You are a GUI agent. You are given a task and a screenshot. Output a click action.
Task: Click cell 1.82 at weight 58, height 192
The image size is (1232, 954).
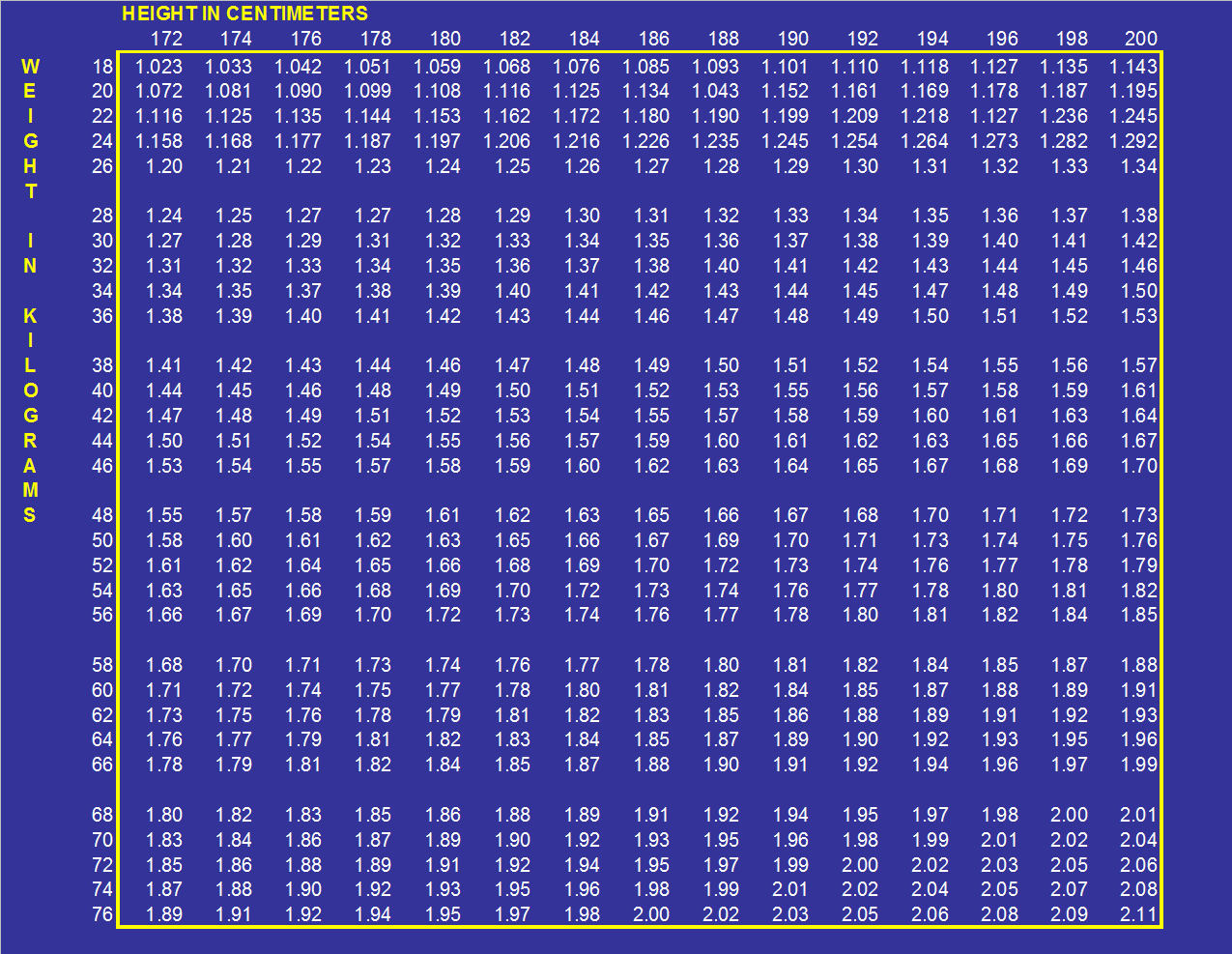tap(860, 665)
